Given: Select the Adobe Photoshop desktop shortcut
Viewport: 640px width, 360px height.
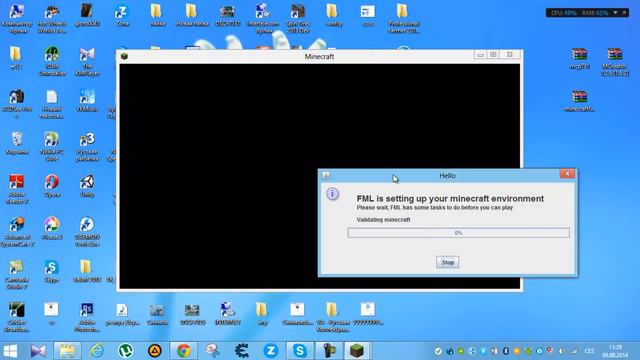Looking at the screenshot, I should click(87, 318).
